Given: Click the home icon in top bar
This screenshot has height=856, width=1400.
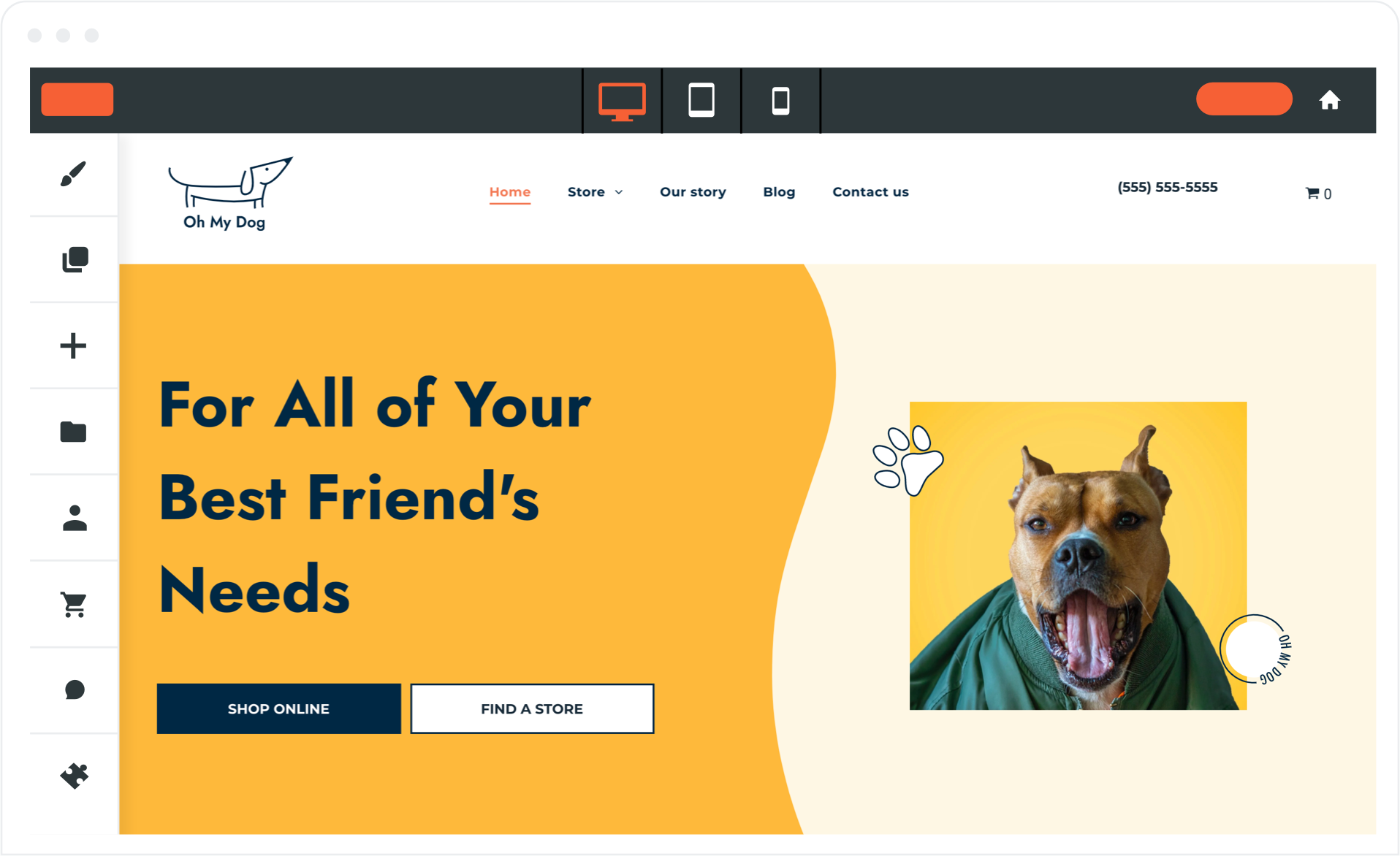Looking at the screenshot, I should pyautogui.click(x=1329, y=100).
